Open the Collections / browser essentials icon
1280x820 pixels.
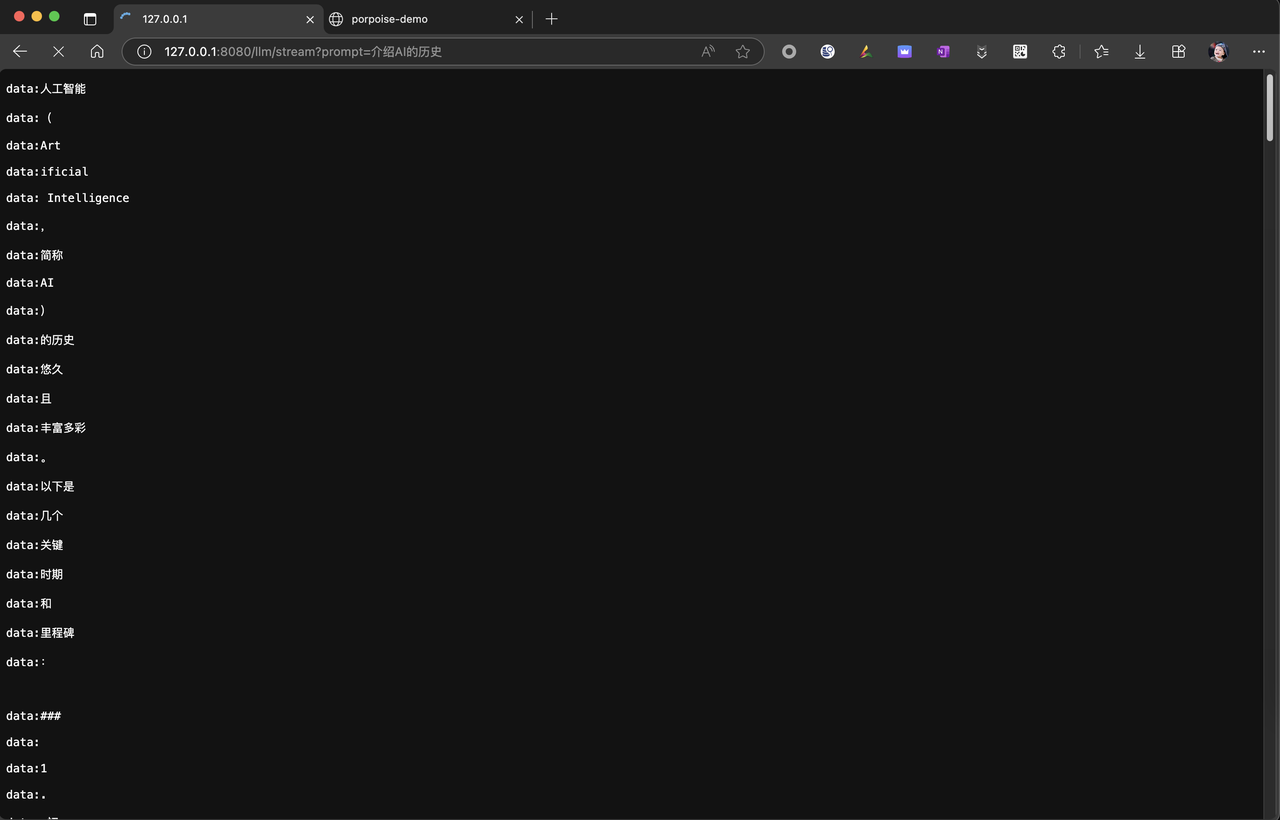point(1178,52)
